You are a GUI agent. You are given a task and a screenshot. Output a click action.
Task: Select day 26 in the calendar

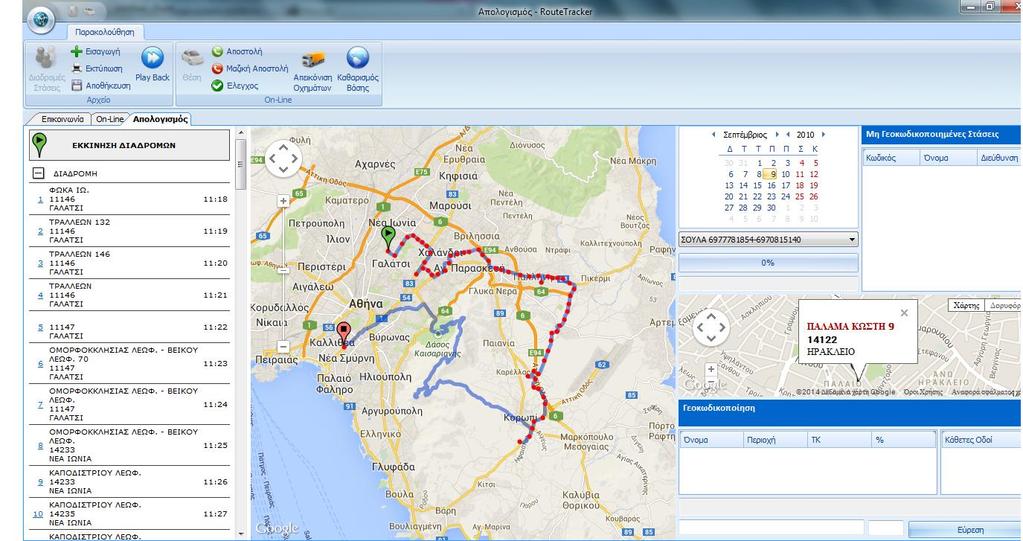(814, 196)
